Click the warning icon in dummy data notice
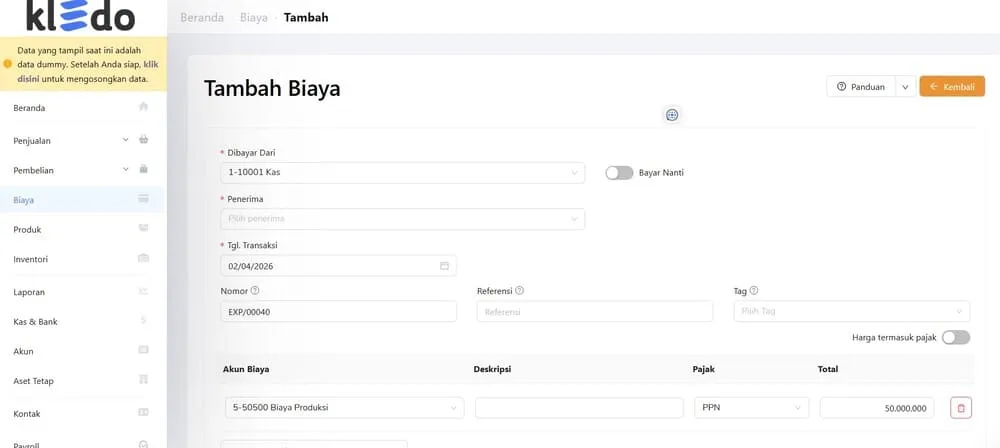1000x448 pixels. pos(8,64)
